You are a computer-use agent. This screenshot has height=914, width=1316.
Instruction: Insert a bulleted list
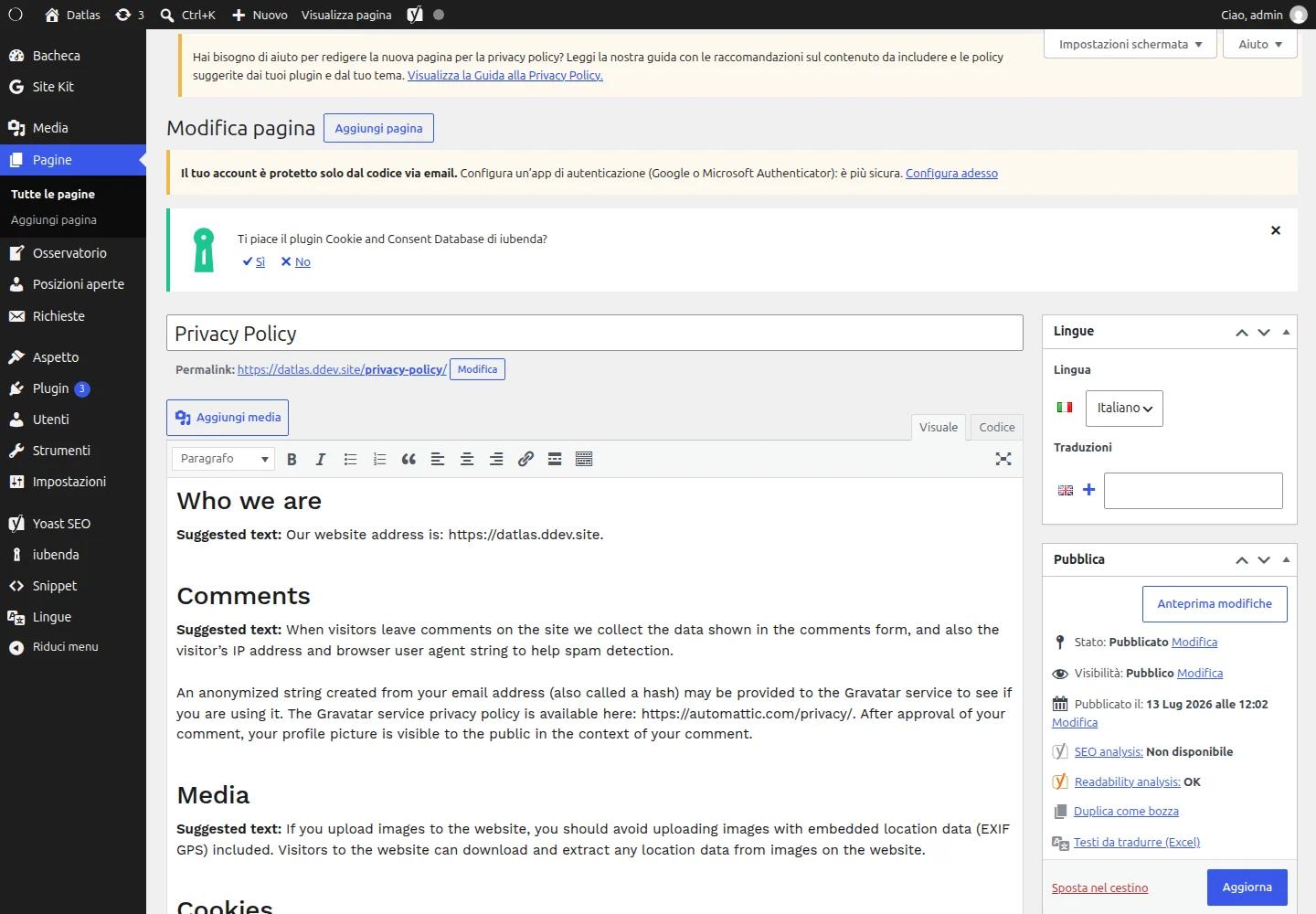pos(350,459)
